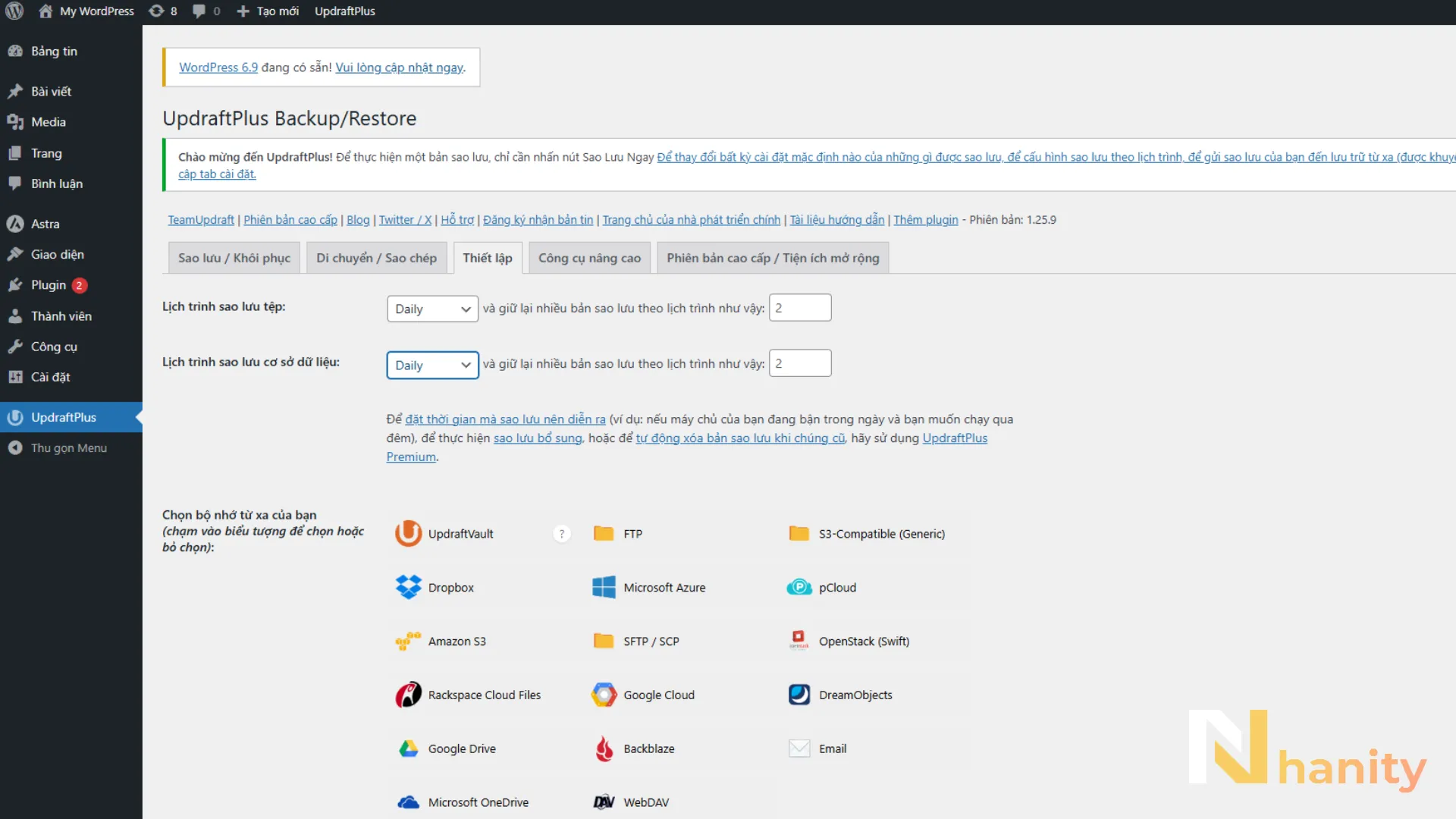Switch to Sao lưu / Khôi phục tab

[x=234, y=258]
